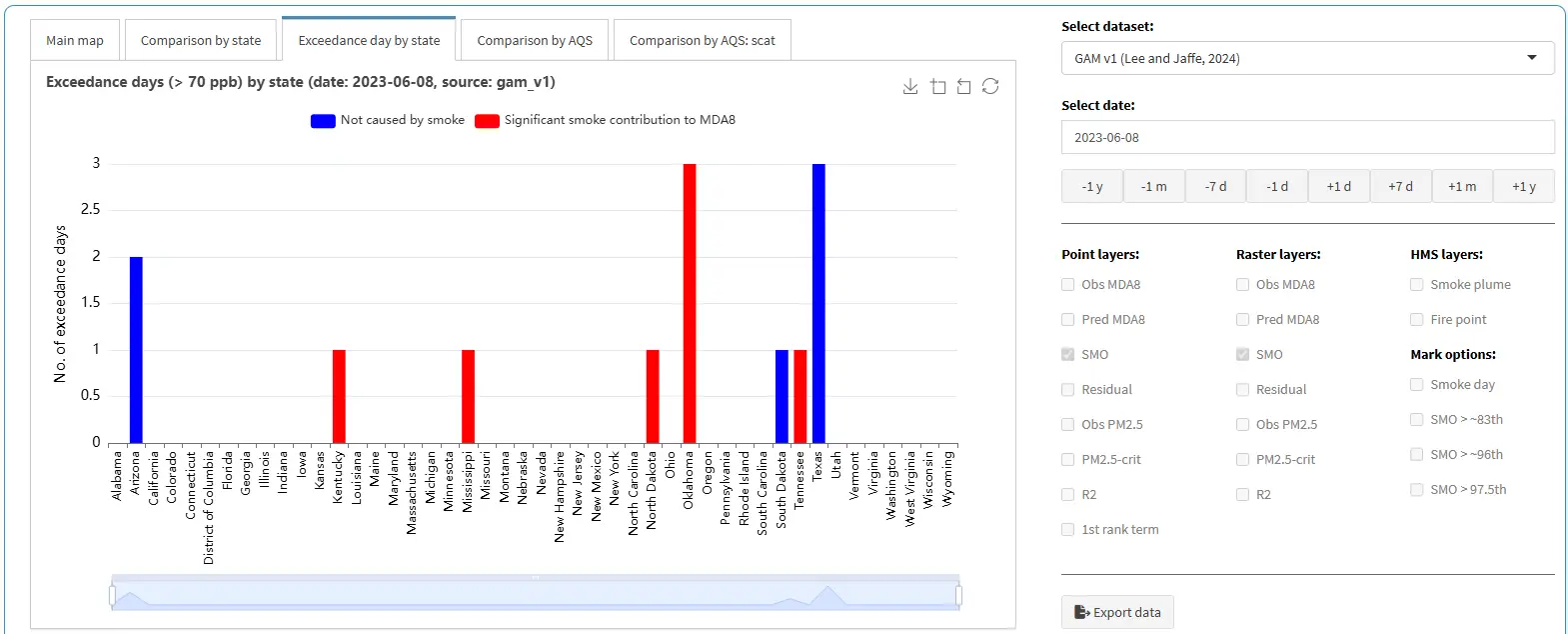The height and width of the screenshot is (634, 1568).
Task: Enable the Smoke plume HMS layer
Action: tap(1416, 285)
